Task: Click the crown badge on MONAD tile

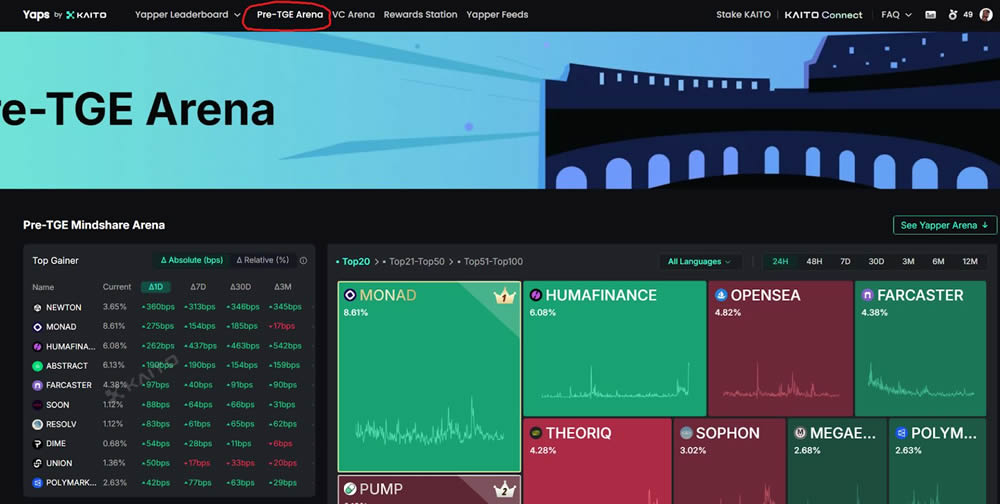Action: (503, 296)
